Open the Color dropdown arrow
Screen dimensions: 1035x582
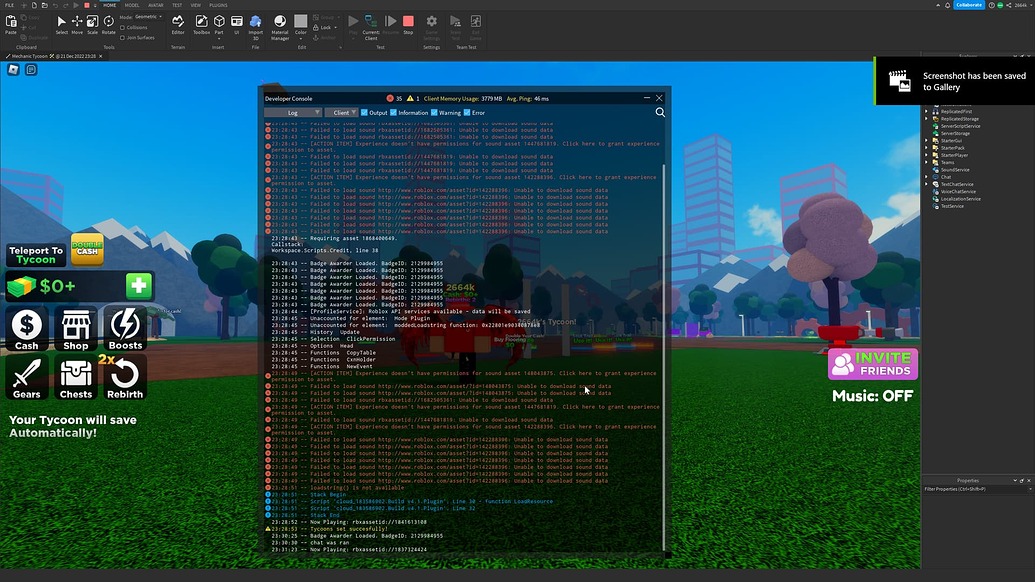(300, 38)
